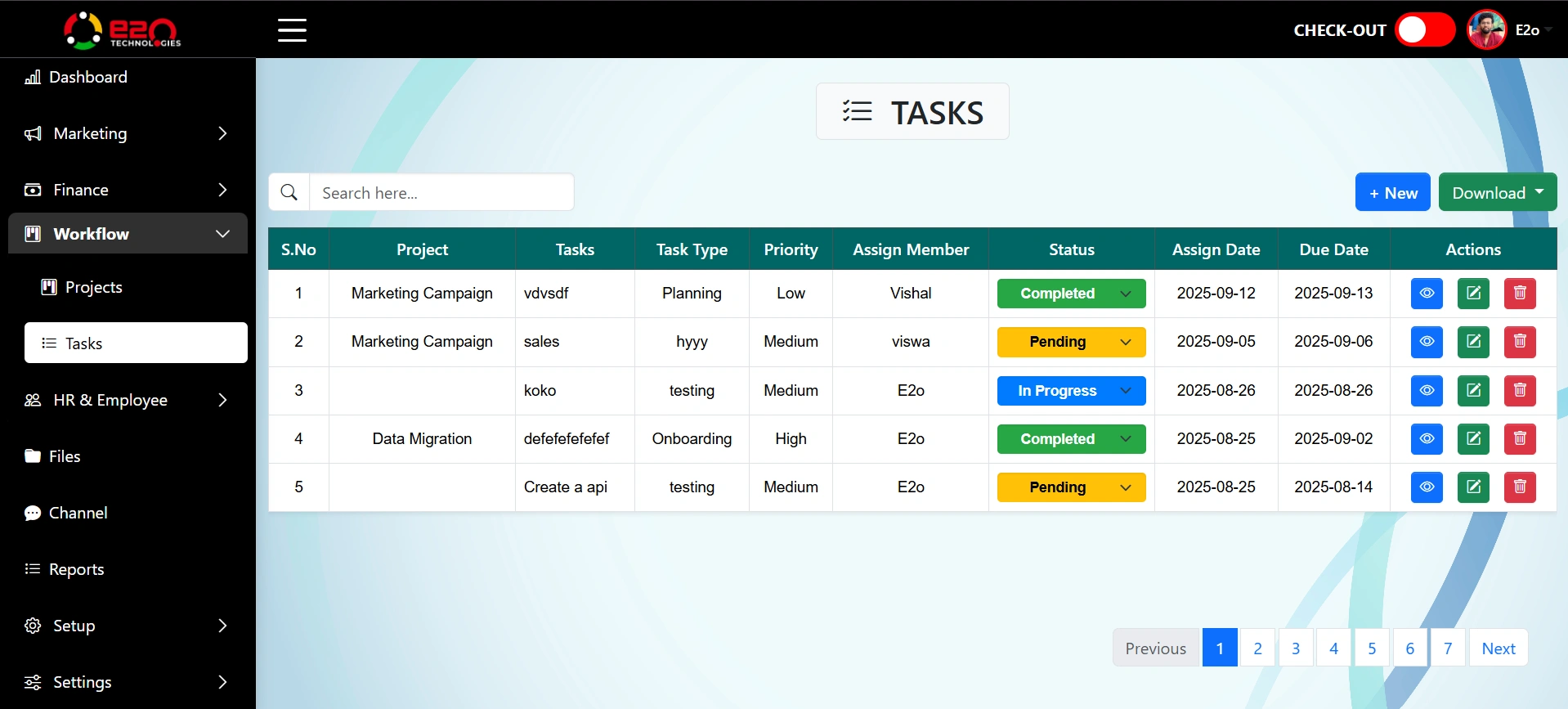
Task: Toggle the CHECK-OUT switch
Action: (1424, 30)
